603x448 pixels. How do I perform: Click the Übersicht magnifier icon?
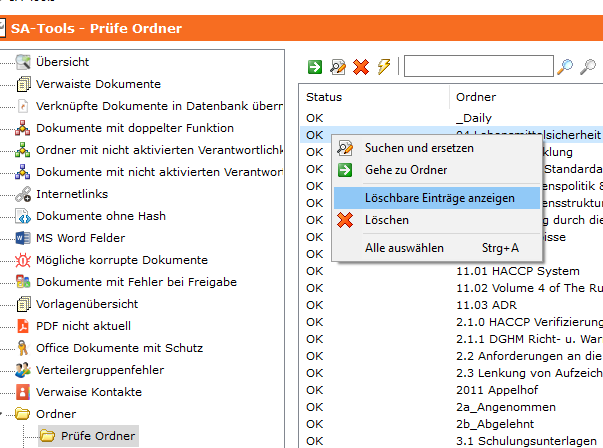tap(23, 62)
